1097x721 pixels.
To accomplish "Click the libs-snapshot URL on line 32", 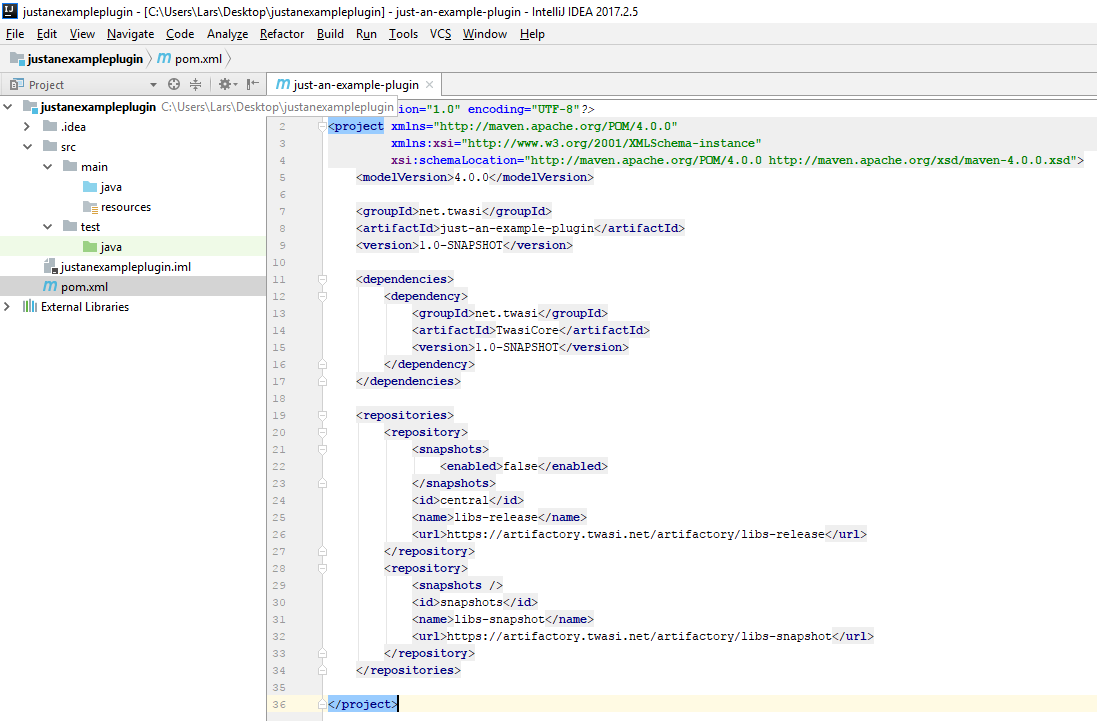I will point(639,636).
